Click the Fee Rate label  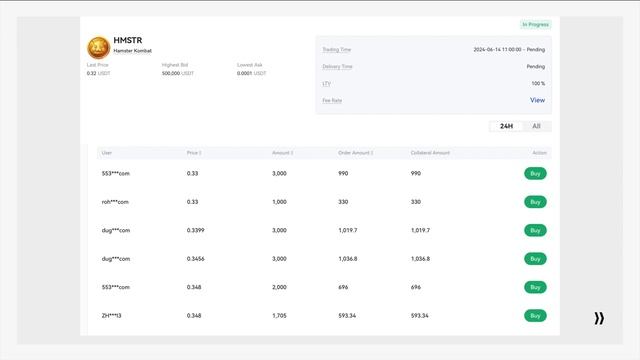(x=332, y=100)
